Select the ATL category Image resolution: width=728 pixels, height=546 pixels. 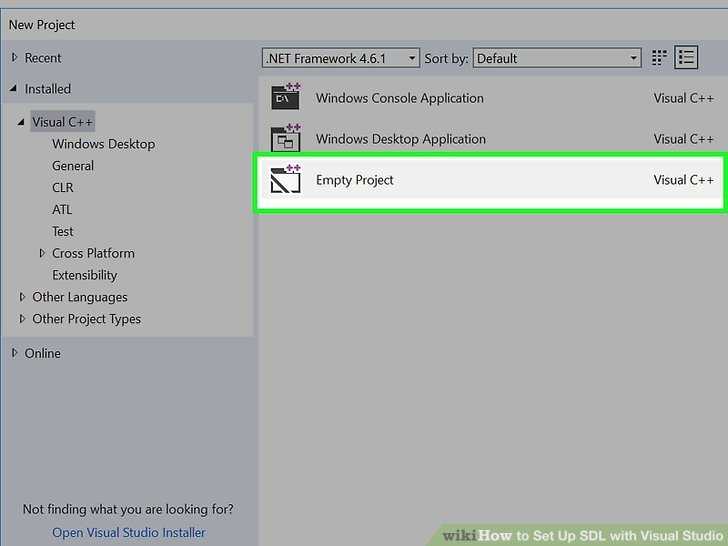point(62,209)
